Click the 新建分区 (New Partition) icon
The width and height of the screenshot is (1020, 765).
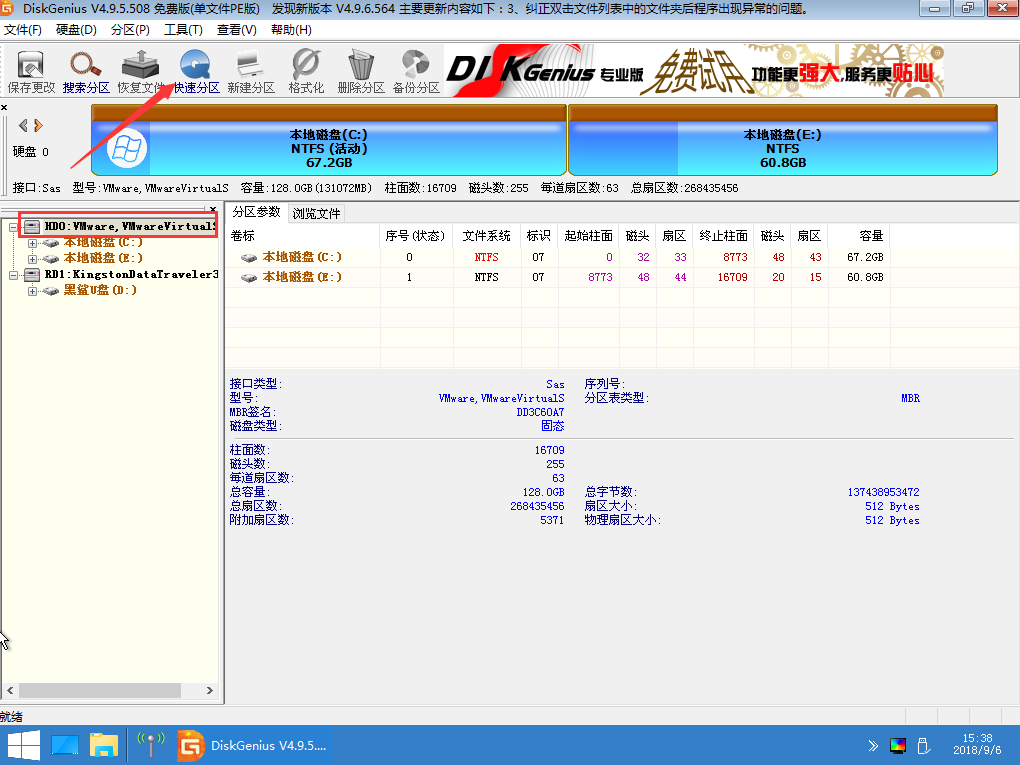250,68
